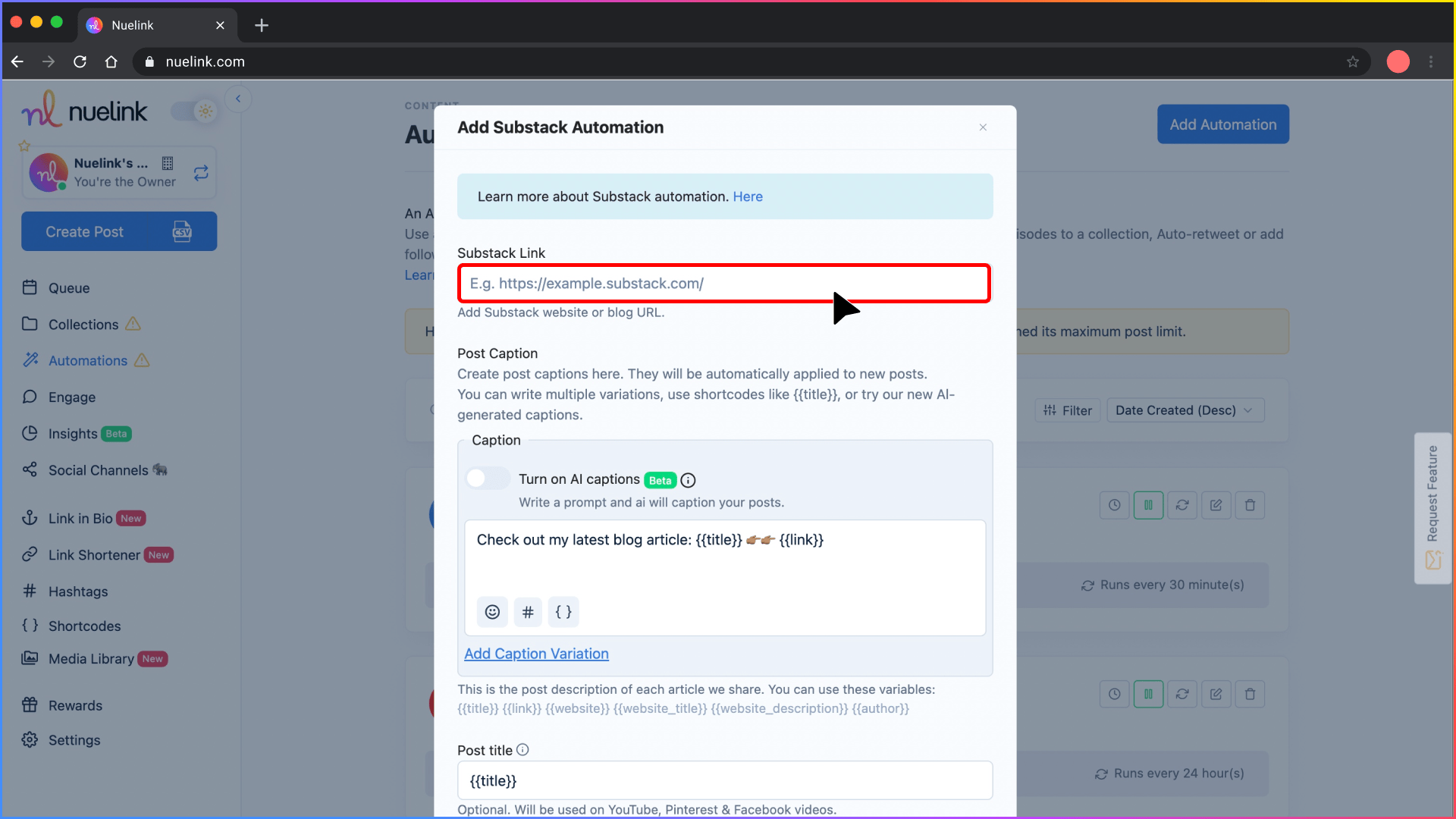1456x819 pixels.
Task: Click the Substack Link input field
Action: (723, 283)
